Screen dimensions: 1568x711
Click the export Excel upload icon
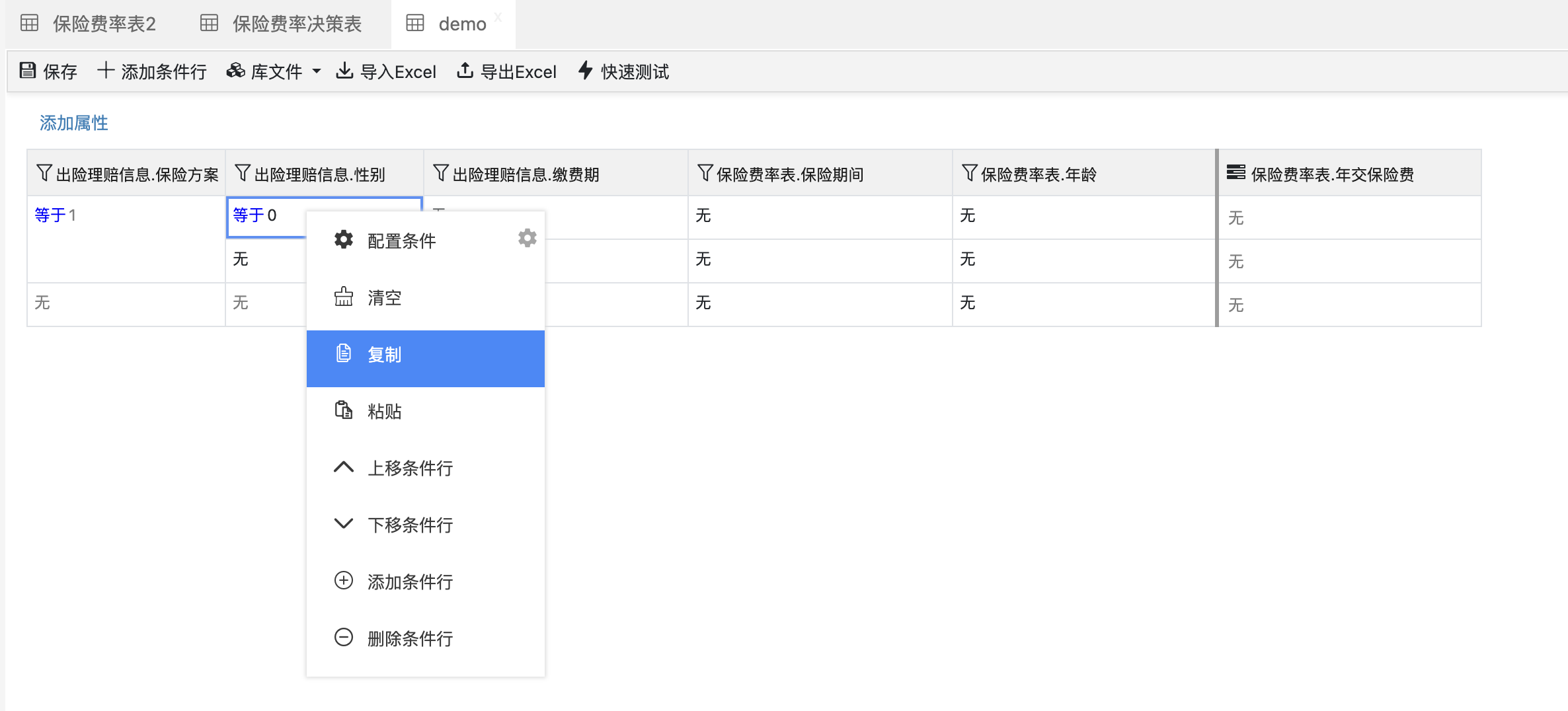(465, 71)
